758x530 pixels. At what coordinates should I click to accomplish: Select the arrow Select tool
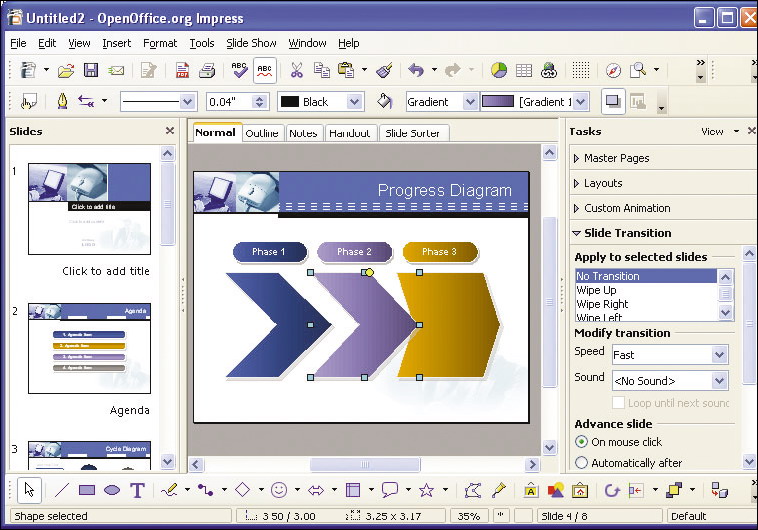coord(29,490)
